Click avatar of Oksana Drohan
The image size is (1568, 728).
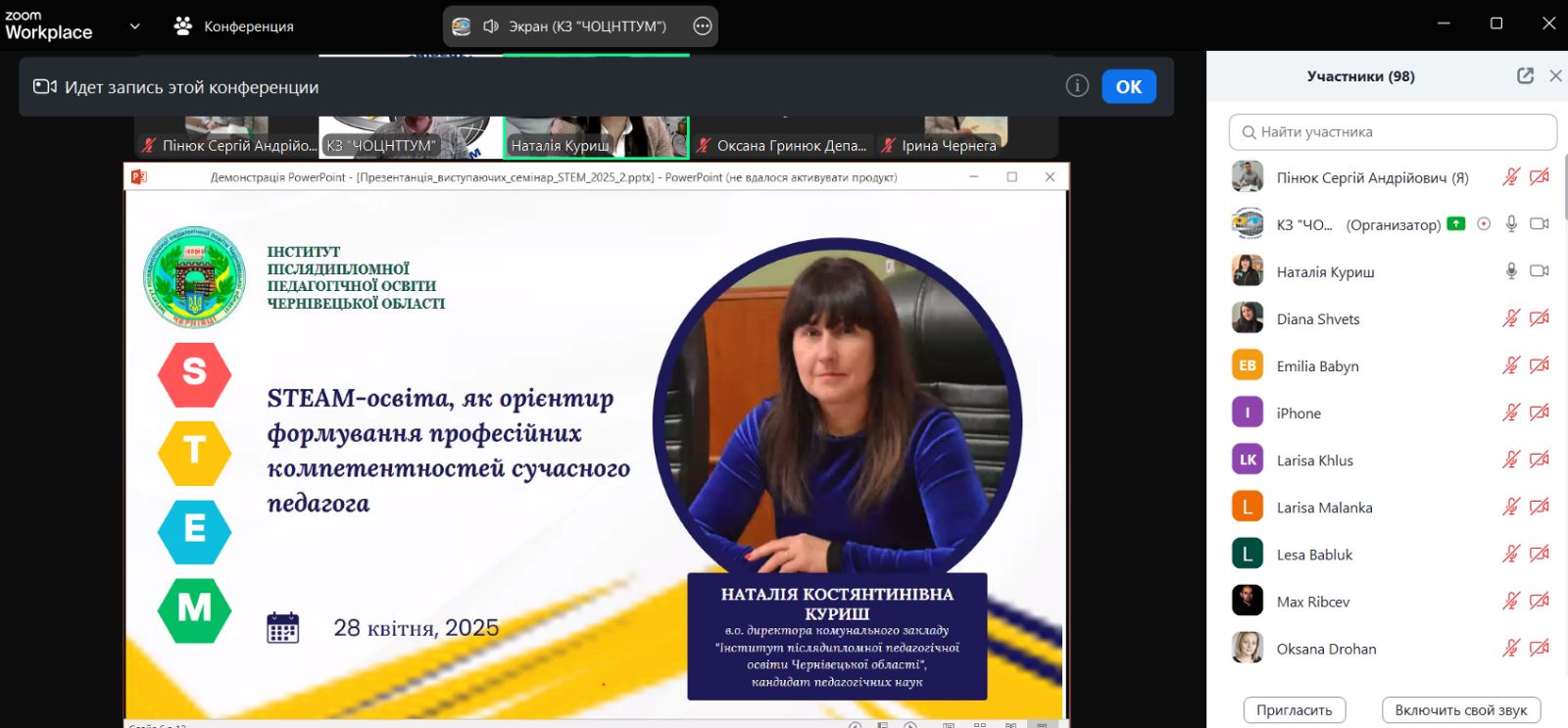[x=1248, y=648]
